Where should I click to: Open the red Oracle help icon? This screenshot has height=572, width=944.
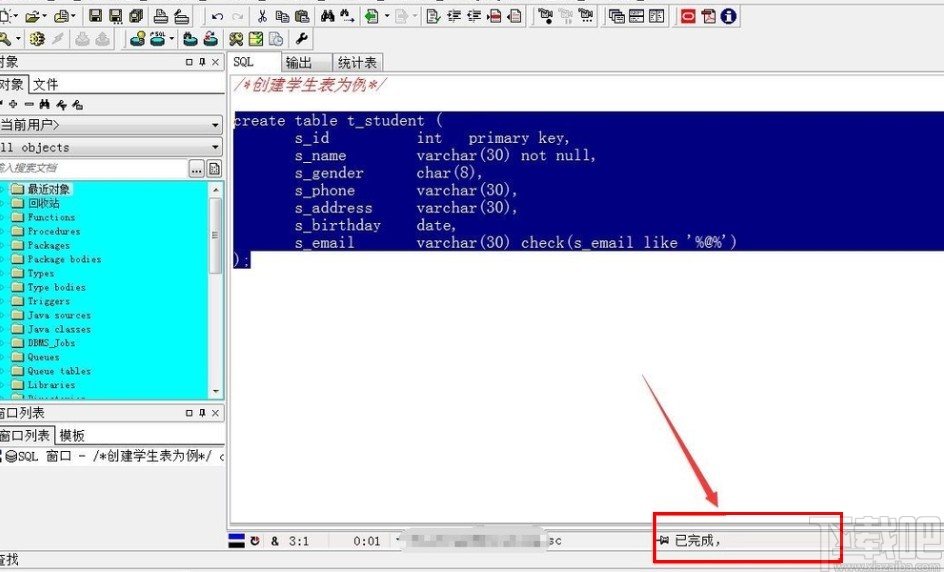pos(688,16)
